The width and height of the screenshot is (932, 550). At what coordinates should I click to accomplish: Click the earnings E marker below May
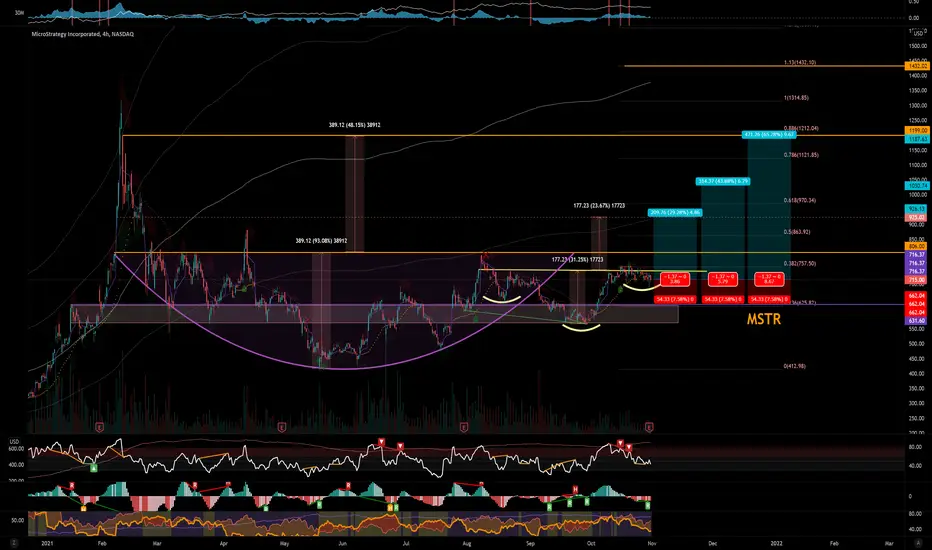click(x=282, y=427)
